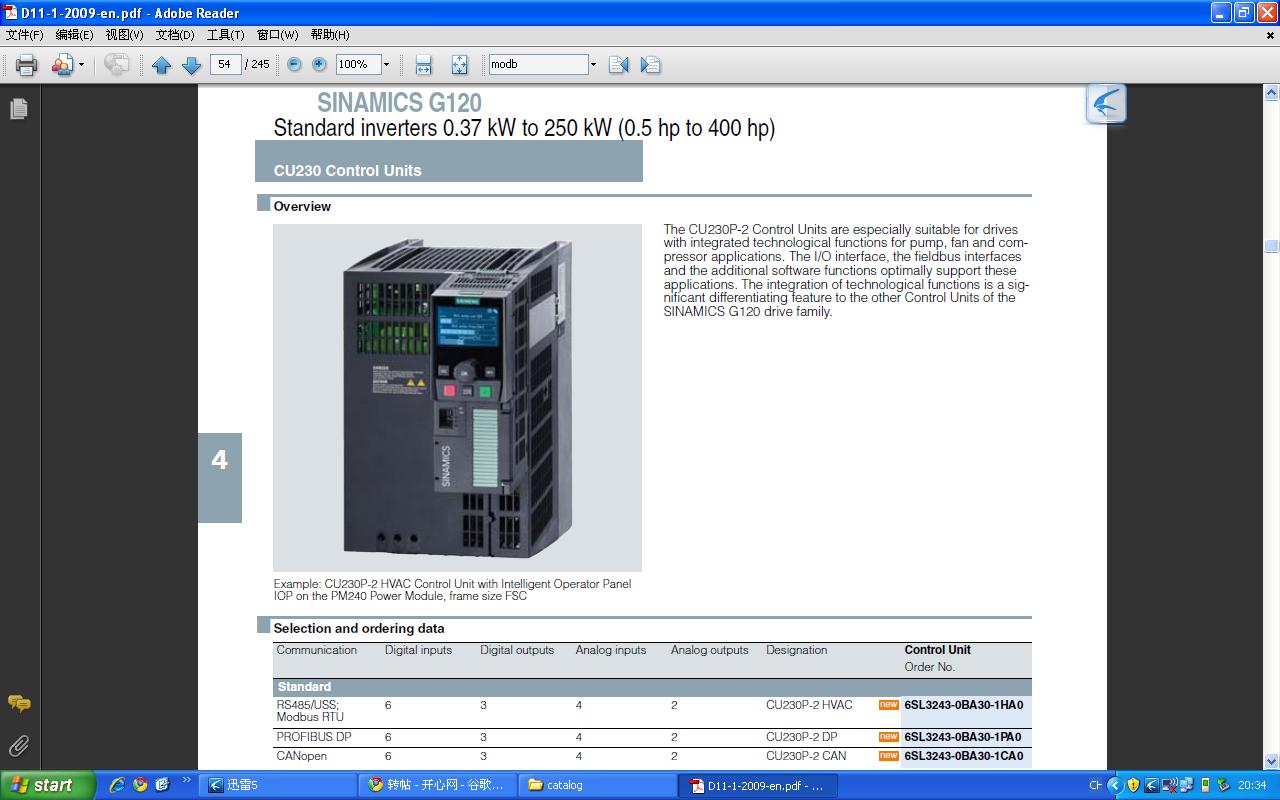Click the third quick launch icon

click(162, 785)
